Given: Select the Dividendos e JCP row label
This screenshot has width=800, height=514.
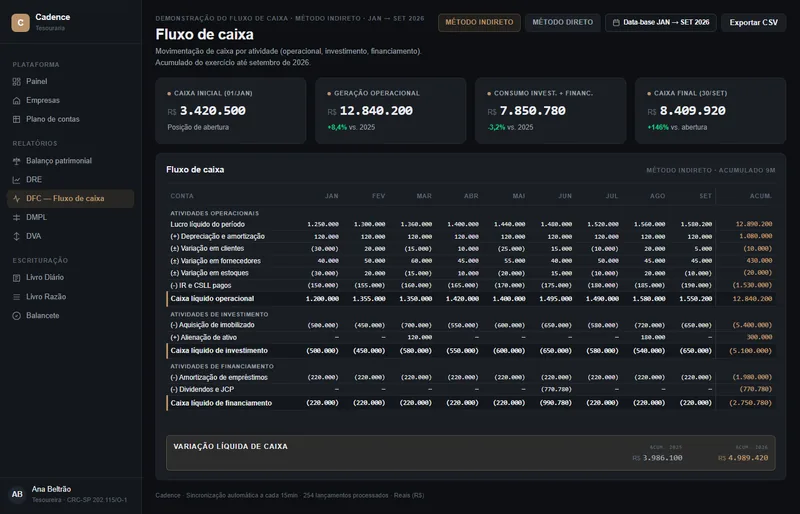Looking at the screenshot, I should coord(202,389).
